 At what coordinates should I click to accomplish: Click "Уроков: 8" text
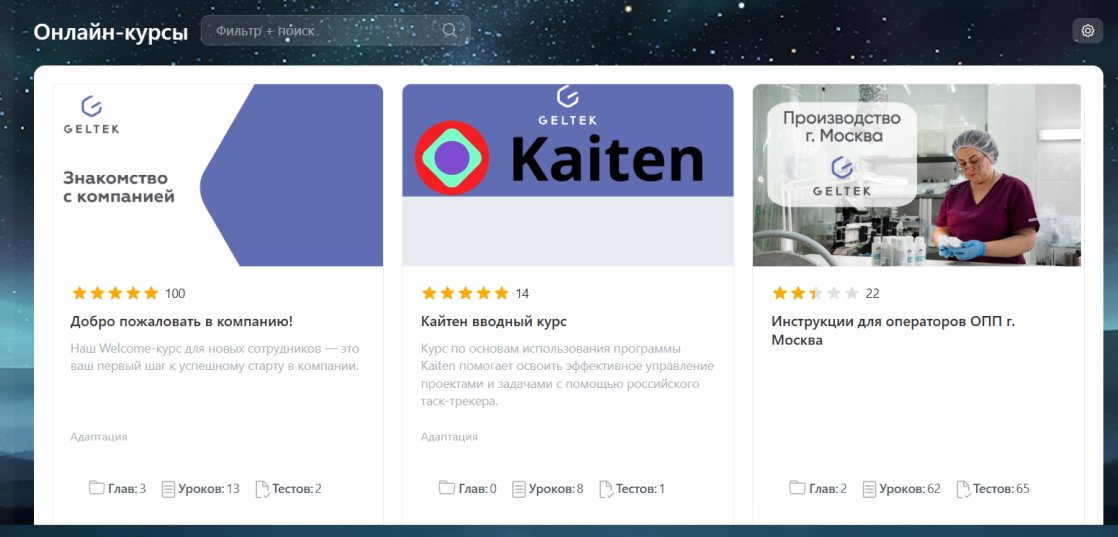pyautogui.click(x=556, y=489)
